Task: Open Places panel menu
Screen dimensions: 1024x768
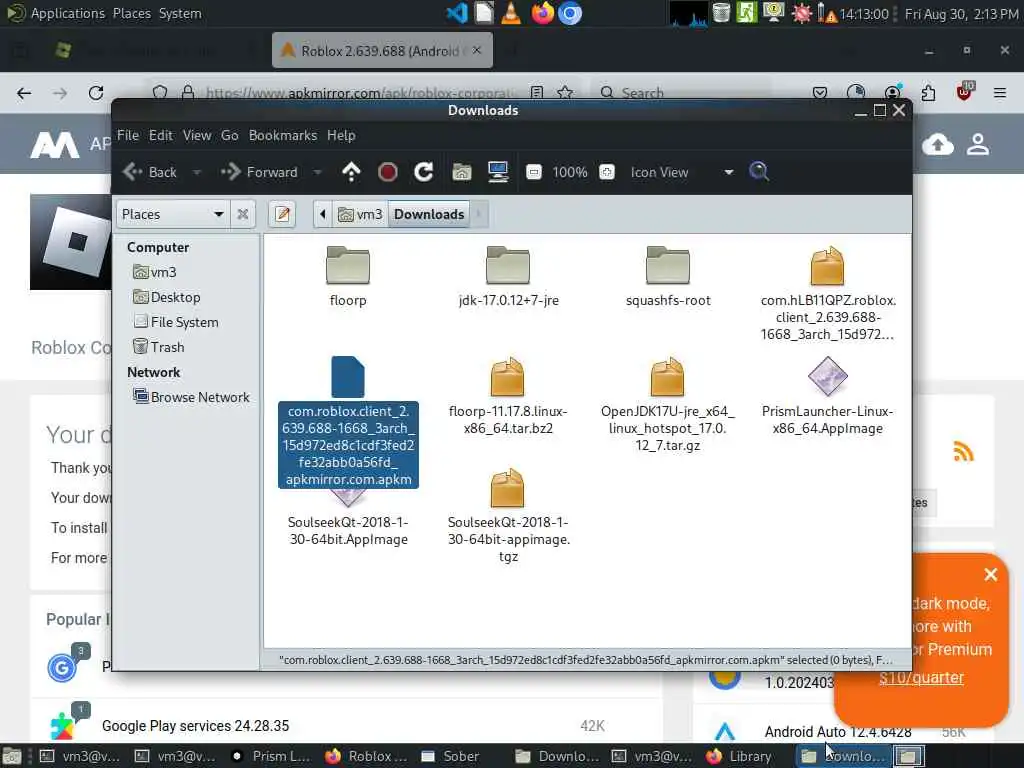Action: [x=131, y=13]
